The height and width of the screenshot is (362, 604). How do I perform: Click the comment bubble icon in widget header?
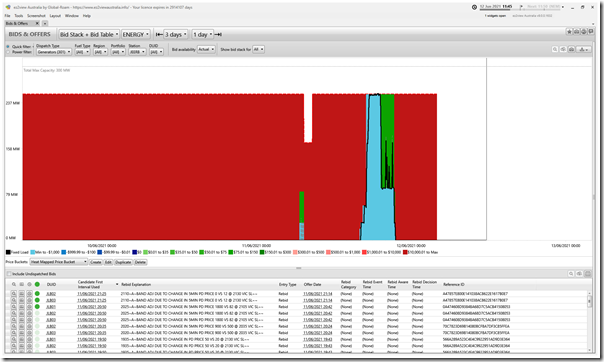[591, 32]
